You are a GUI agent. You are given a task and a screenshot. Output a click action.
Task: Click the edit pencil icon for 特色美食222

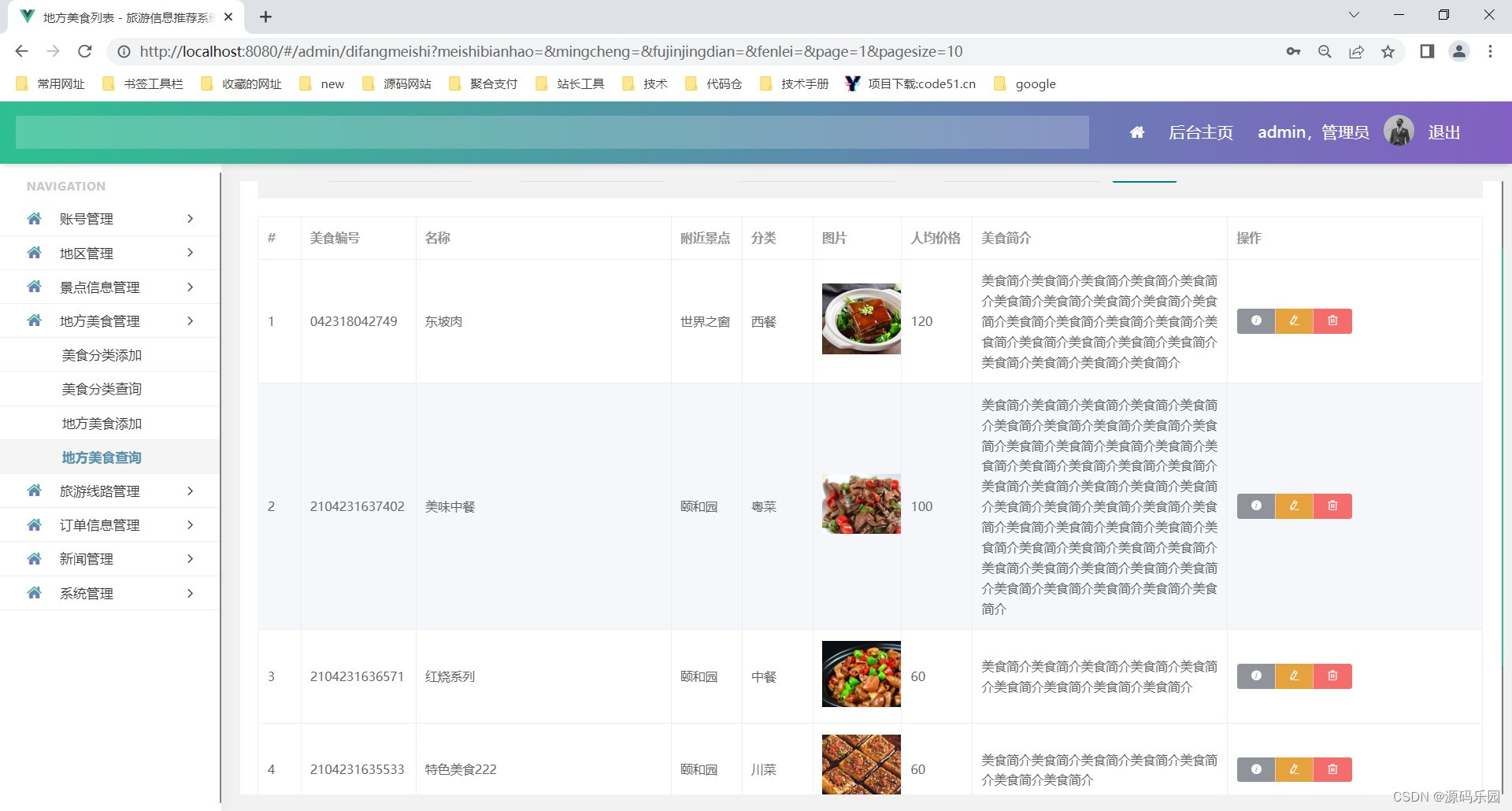1293,769
